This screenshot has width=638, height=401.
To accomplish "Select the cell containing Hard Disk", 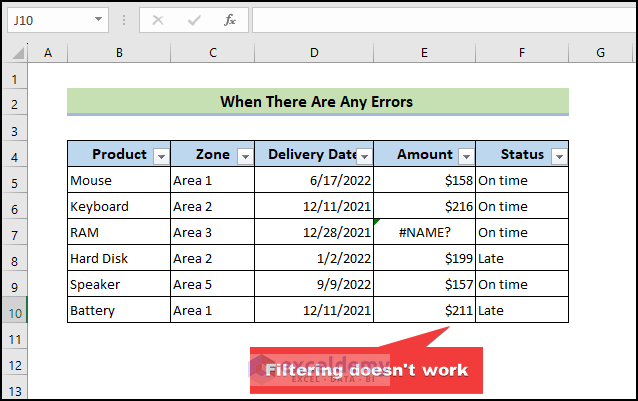I will pos(118,259).
